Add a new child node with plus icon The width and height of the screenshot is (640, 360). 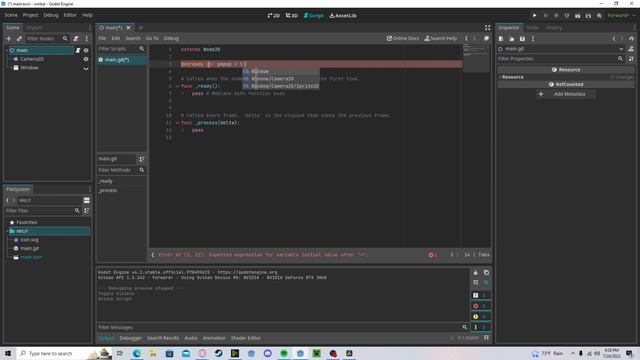(x=9, y=38)
